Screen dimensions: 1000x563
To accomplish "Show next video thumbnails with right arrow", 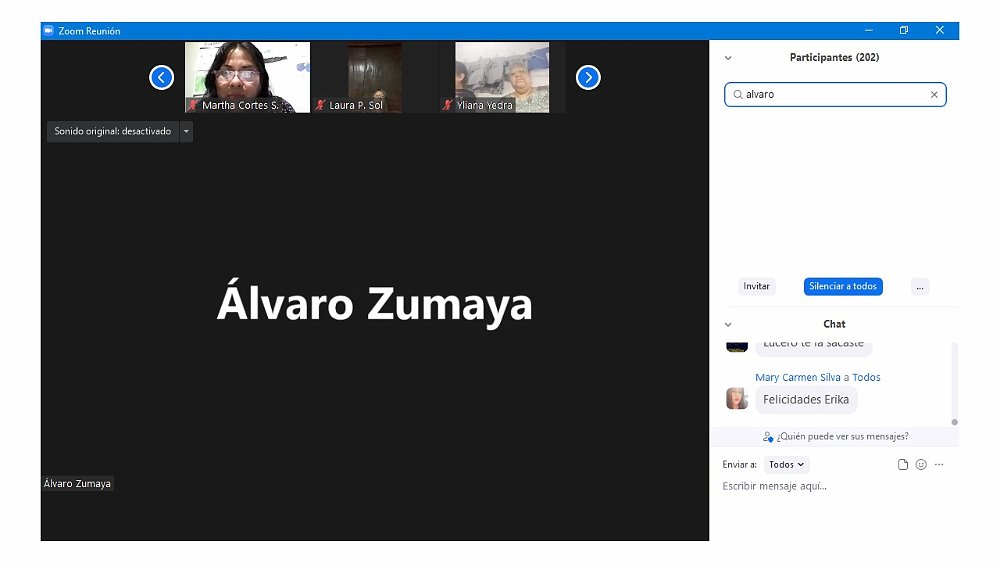I will click(x=588, y=77).
